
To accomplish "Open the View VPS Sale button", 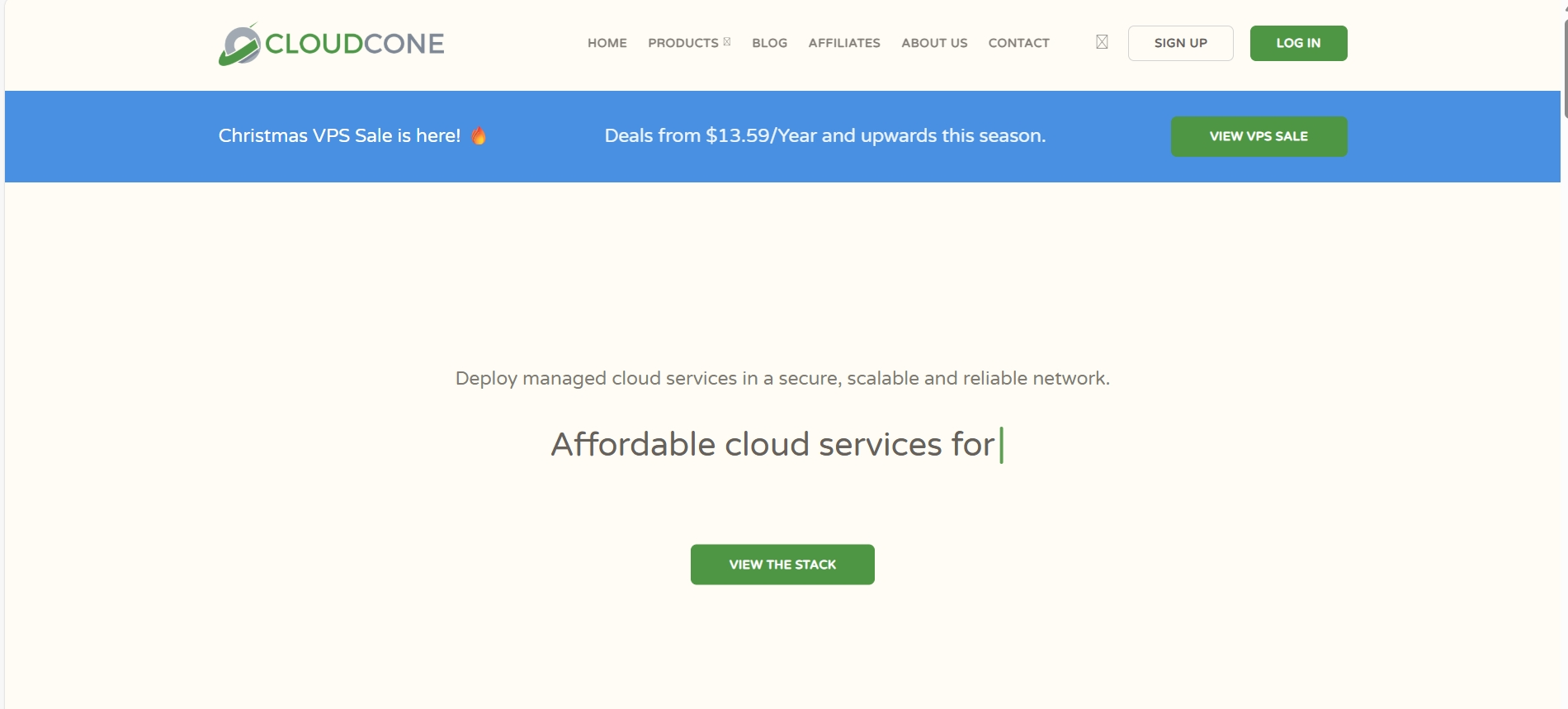I will click(x=1258, y=136).
